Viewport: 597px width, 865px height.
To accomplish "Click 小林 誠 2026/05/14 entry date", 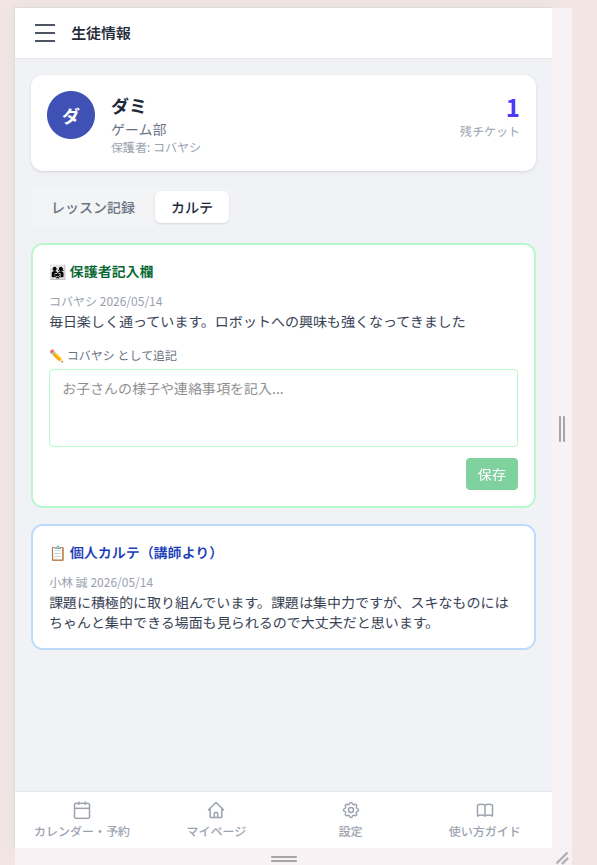I will click(x=102, y=583).
